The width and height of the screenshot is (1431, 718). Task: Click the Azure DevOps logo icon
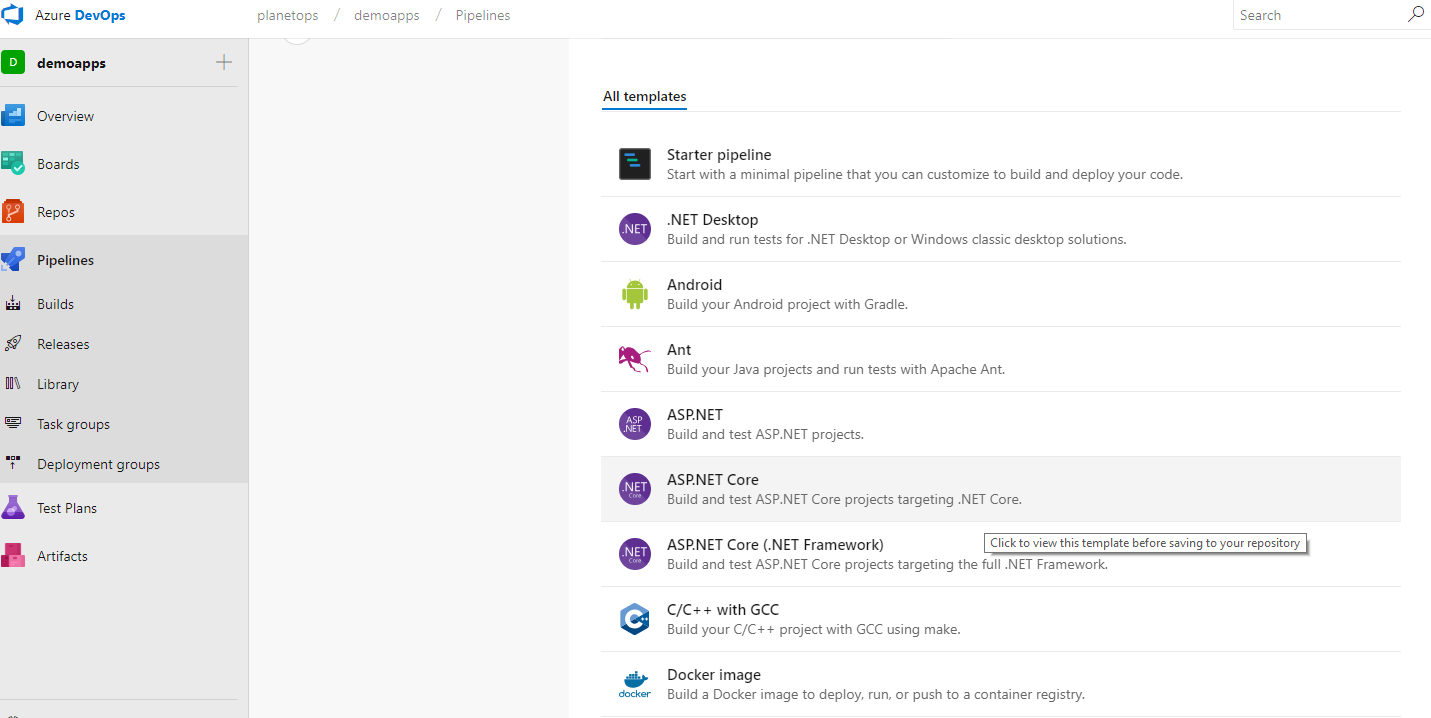13,15
